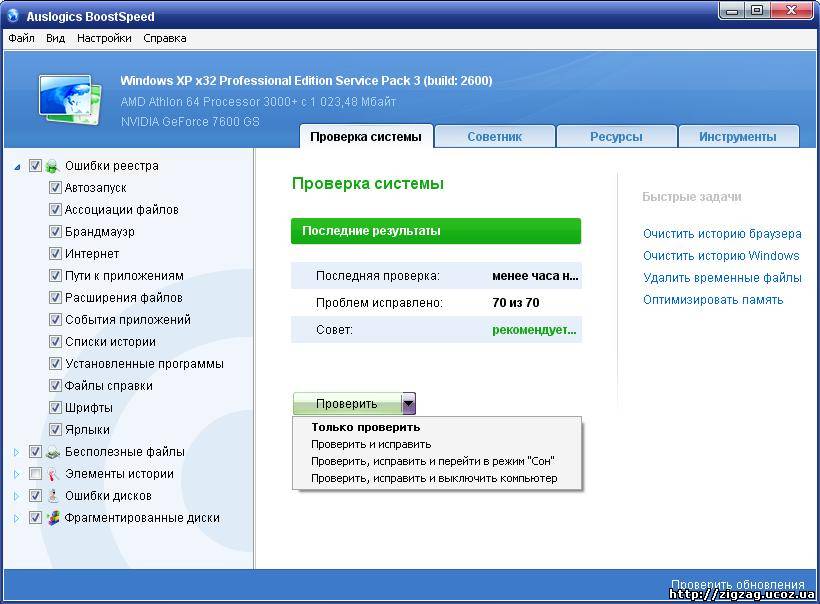Click the junk files disk icon
Viewport: 820px width, 604px height.
(53, 452)
